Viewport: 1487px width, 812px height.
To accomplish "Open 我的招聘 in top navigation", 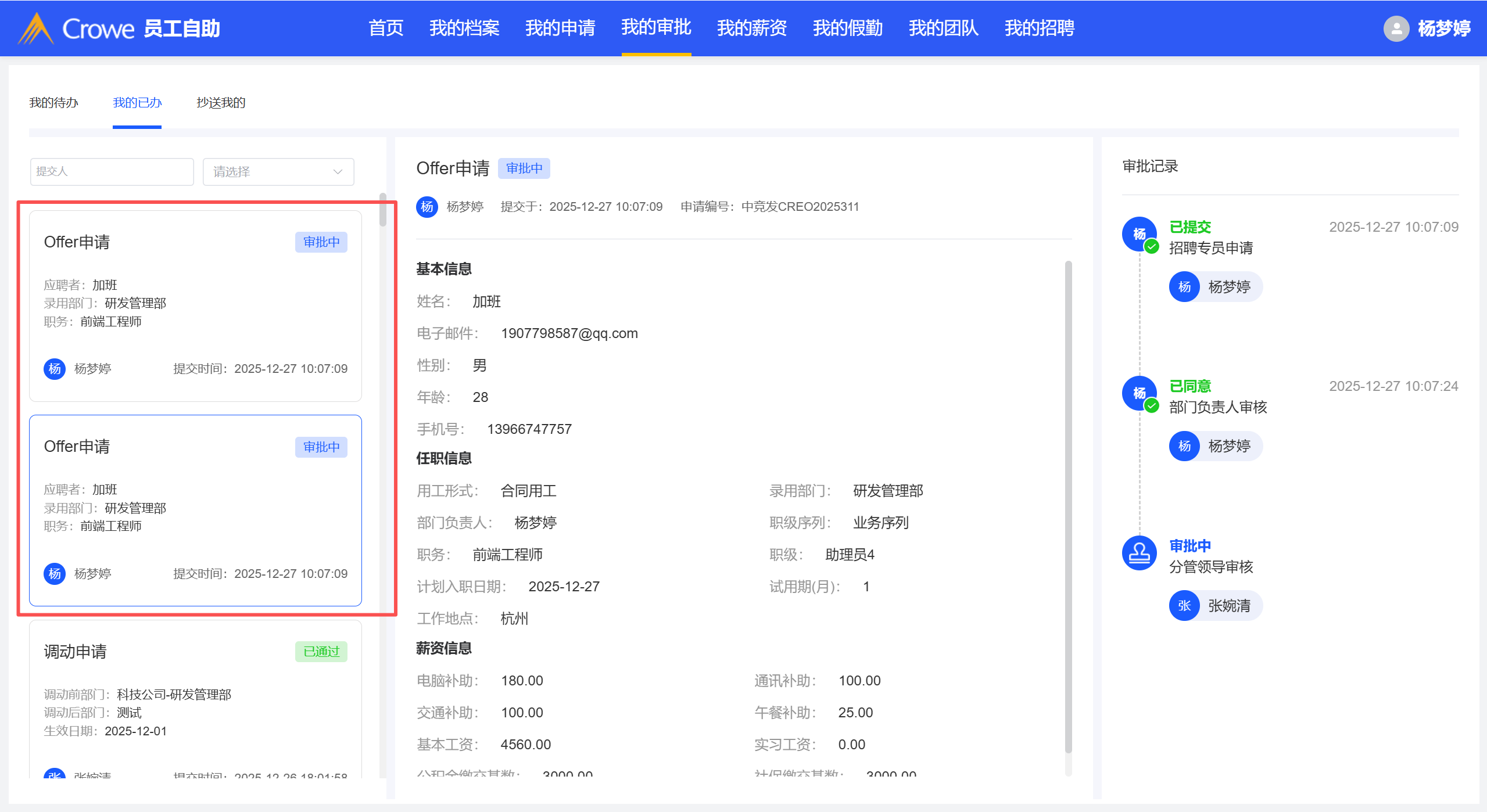I will [x=1039, y=28].
